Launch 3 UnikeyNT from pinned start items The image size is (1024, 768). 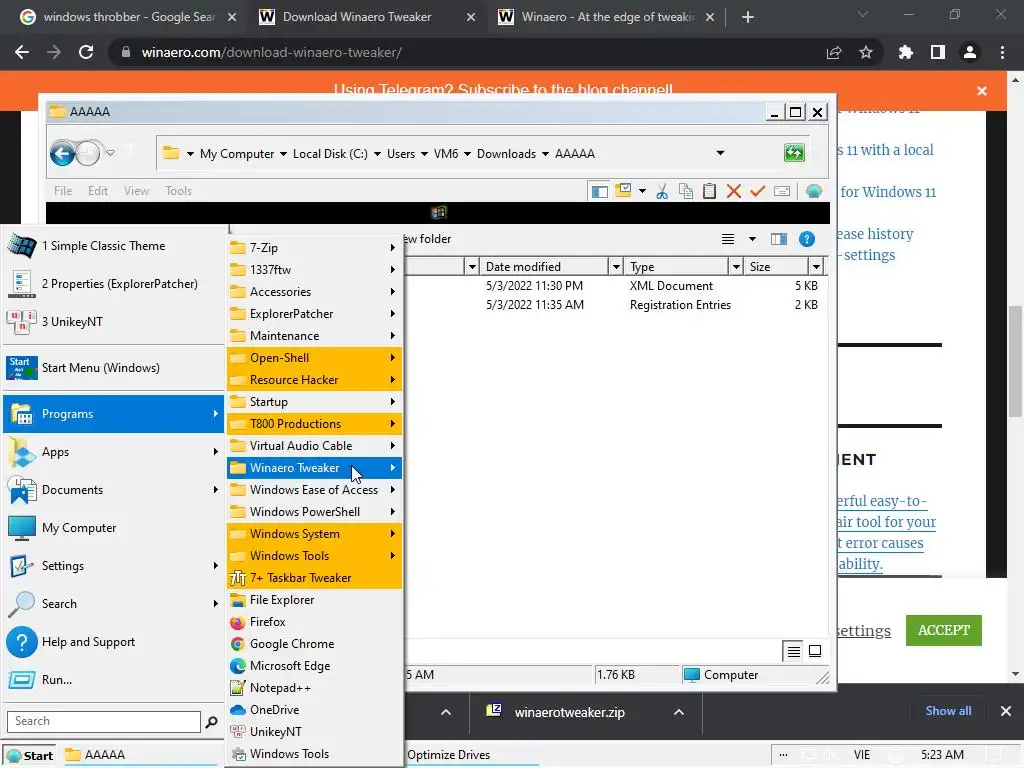pos(114,322)
